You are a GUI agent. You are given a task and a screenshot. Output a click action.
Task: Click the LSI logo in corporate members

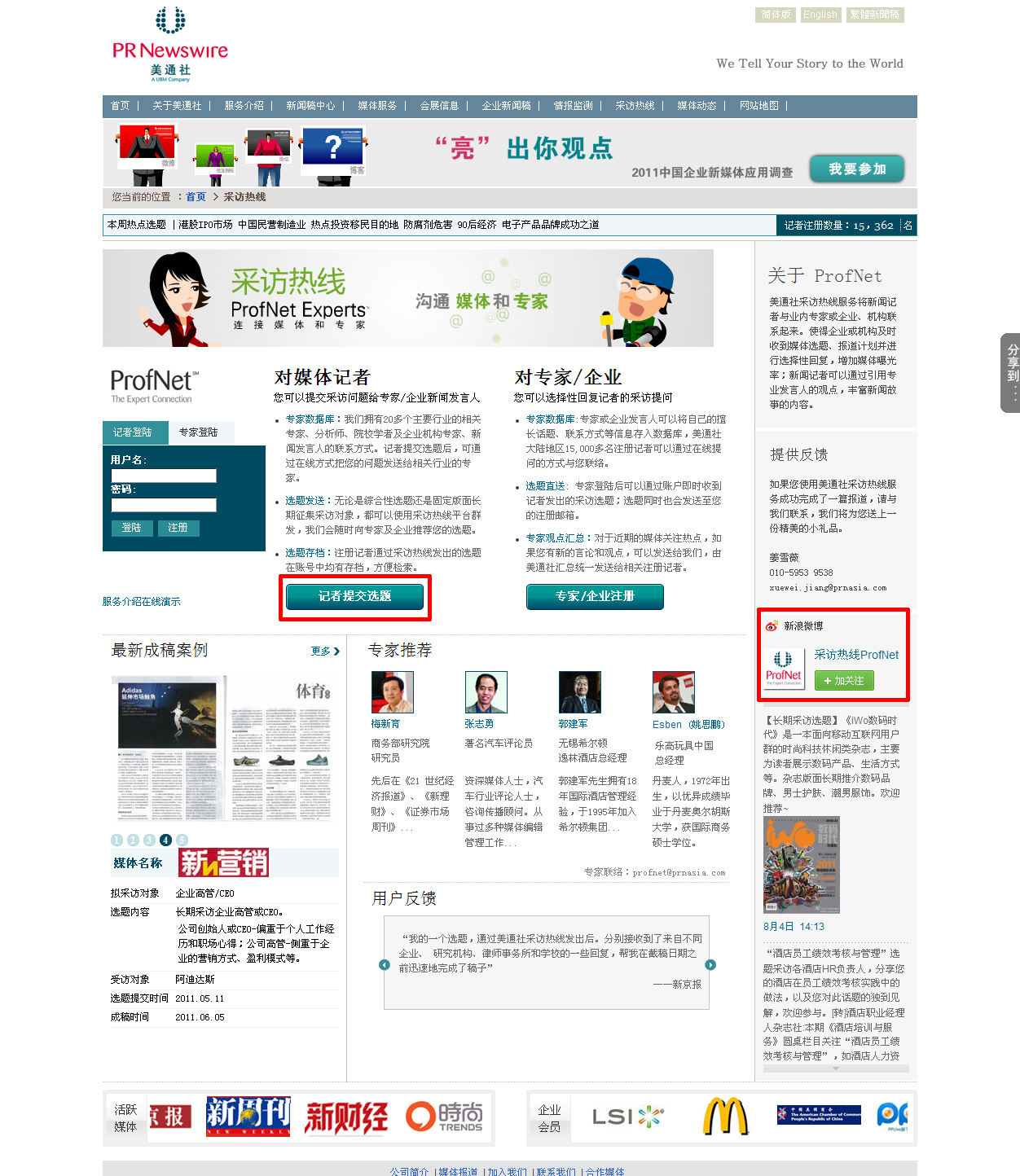(627, 1117)
